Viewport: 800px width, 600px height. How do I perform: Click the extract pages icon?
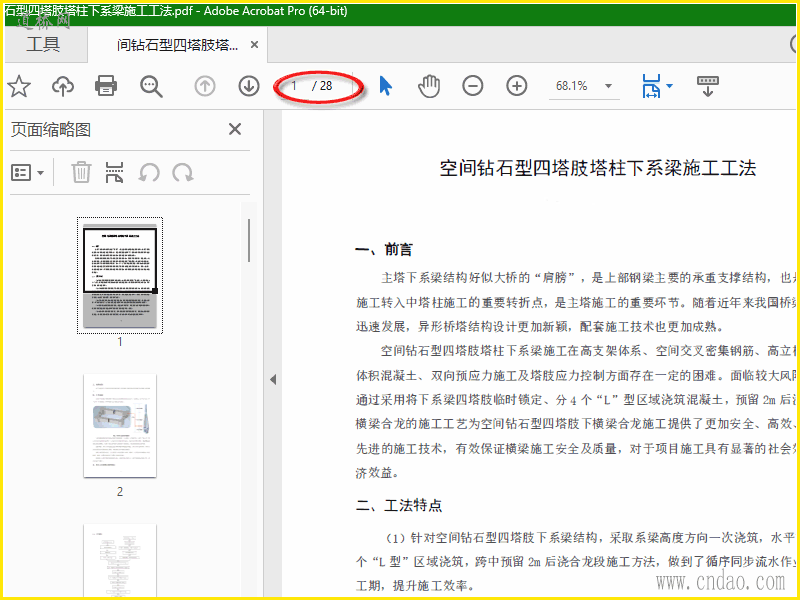pyautogui.click(x=114, y=172)
